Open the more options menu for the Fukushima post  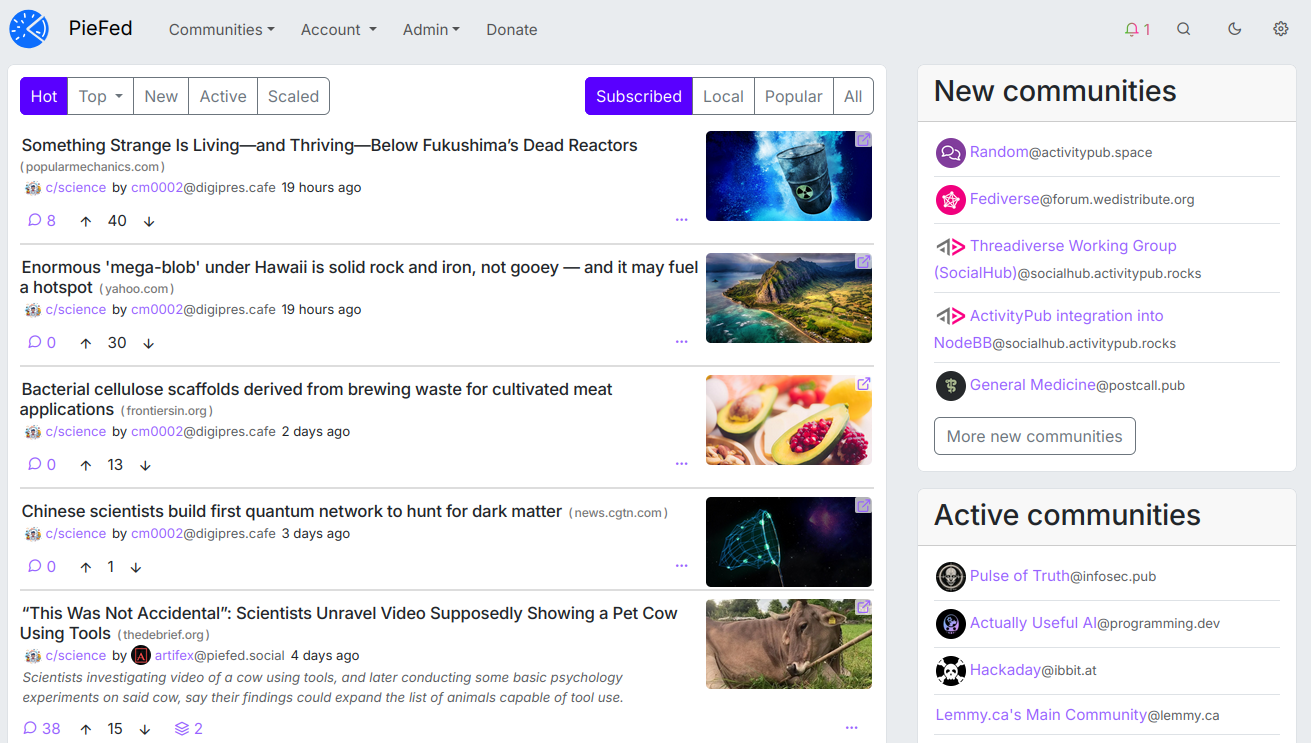[681, 219]
